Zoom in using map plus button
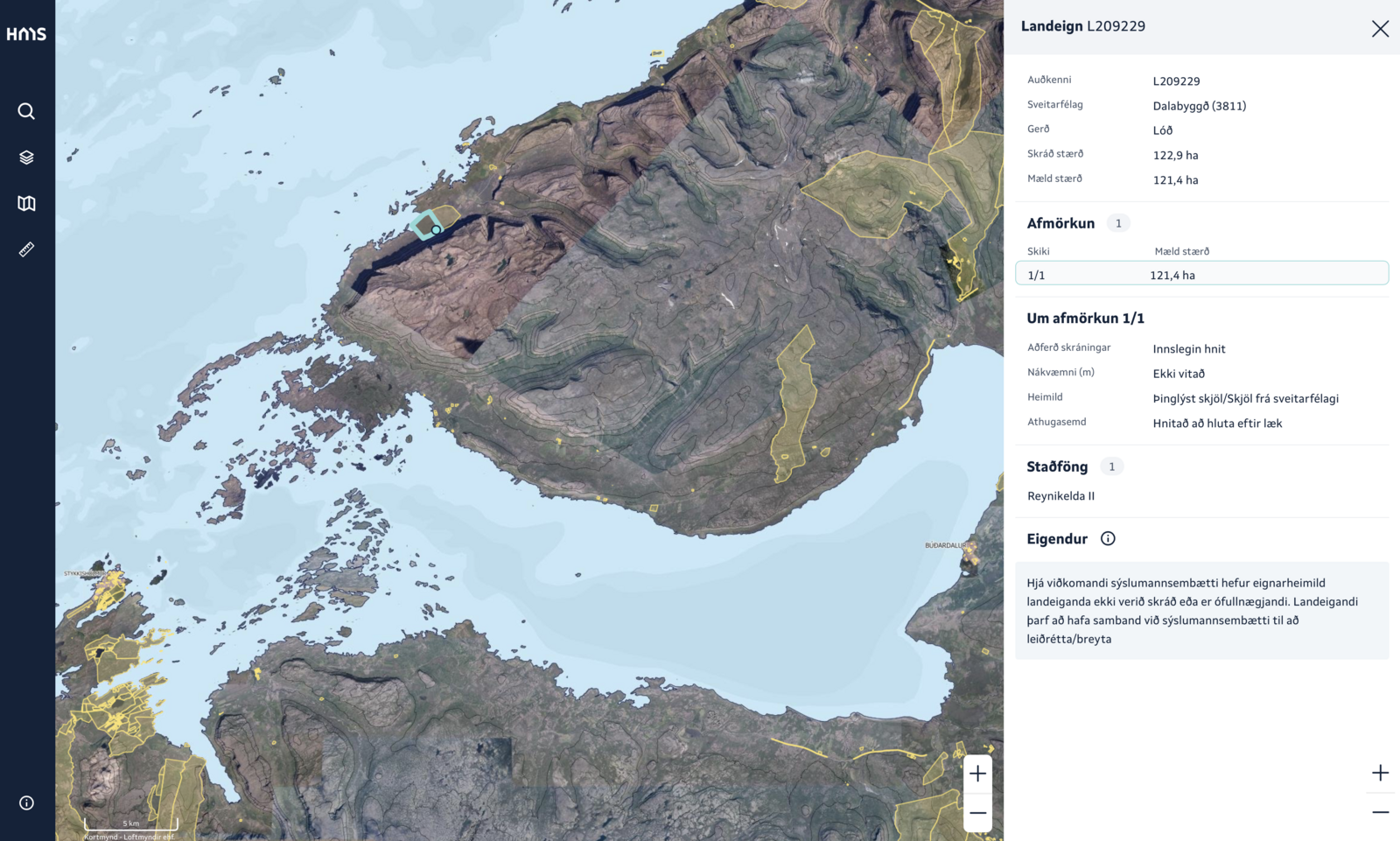Screen dimensions: 1400x841 [977, 774]
